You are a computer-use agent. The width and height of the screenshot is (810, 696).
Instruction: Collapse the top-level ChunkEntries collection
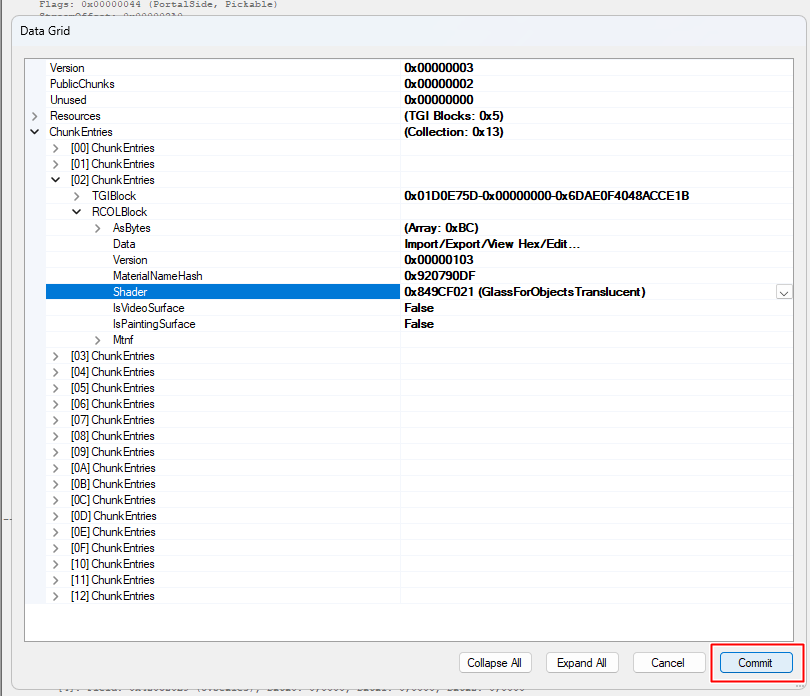(35, 132)
